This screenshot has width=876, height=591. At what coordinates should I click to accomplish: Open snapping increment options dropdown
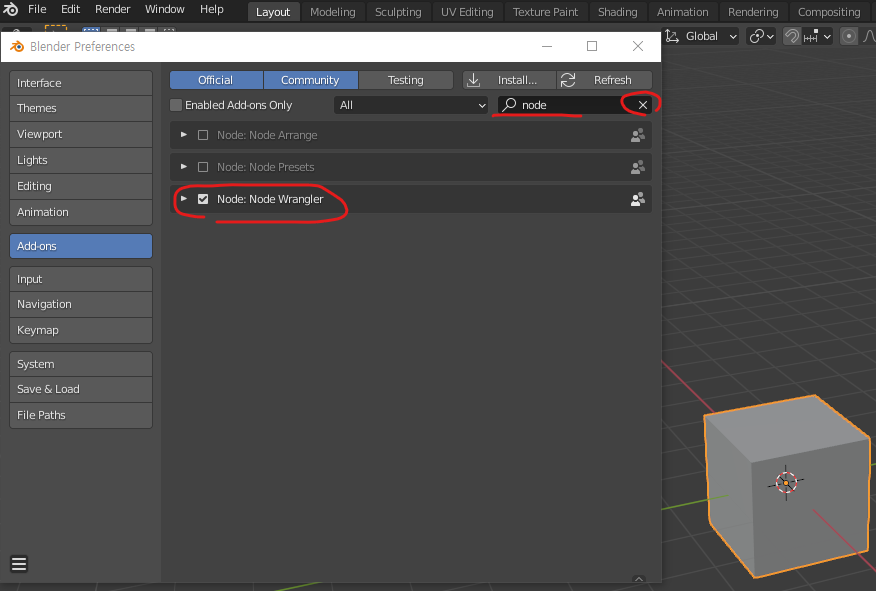[x=817, y=36]
